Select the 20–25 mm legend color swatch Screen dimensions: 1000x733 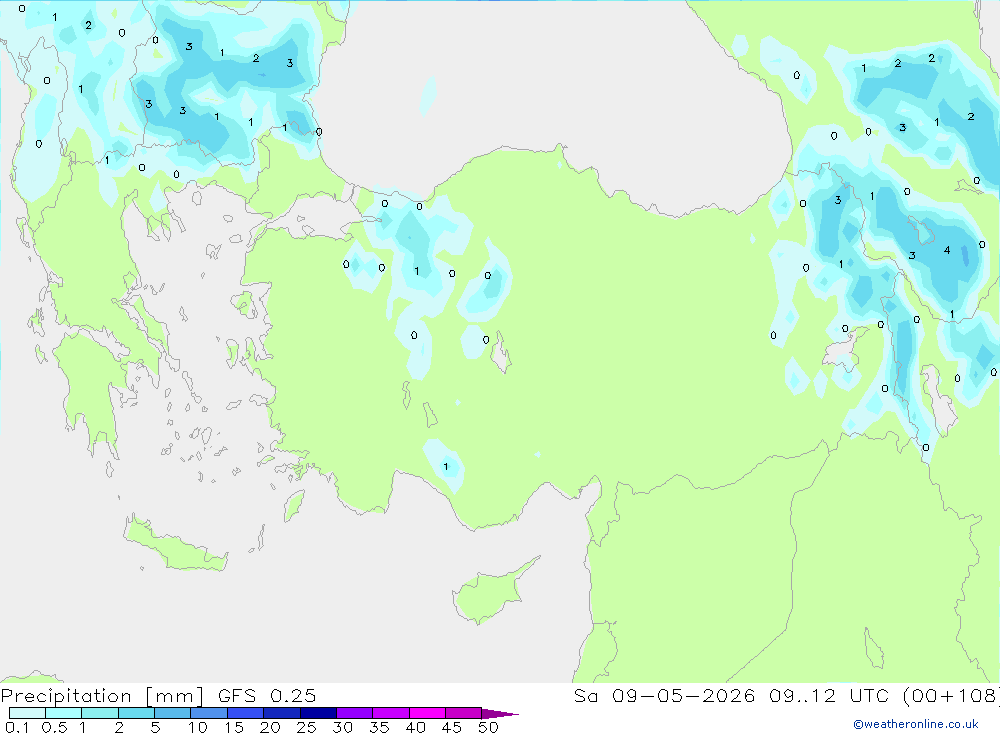pos(281,713)
